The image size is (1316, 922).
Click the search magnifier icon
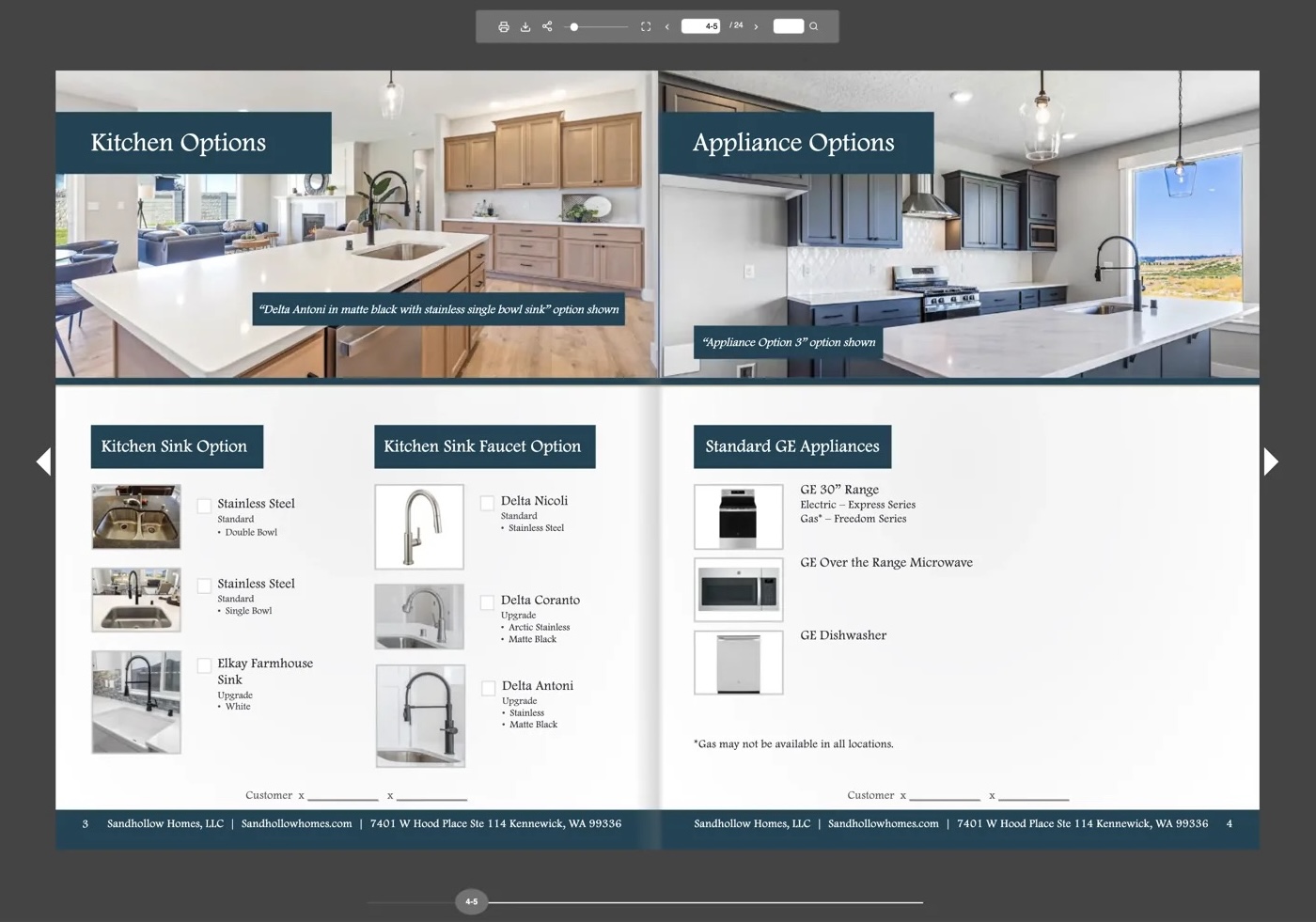click(814, 26)
